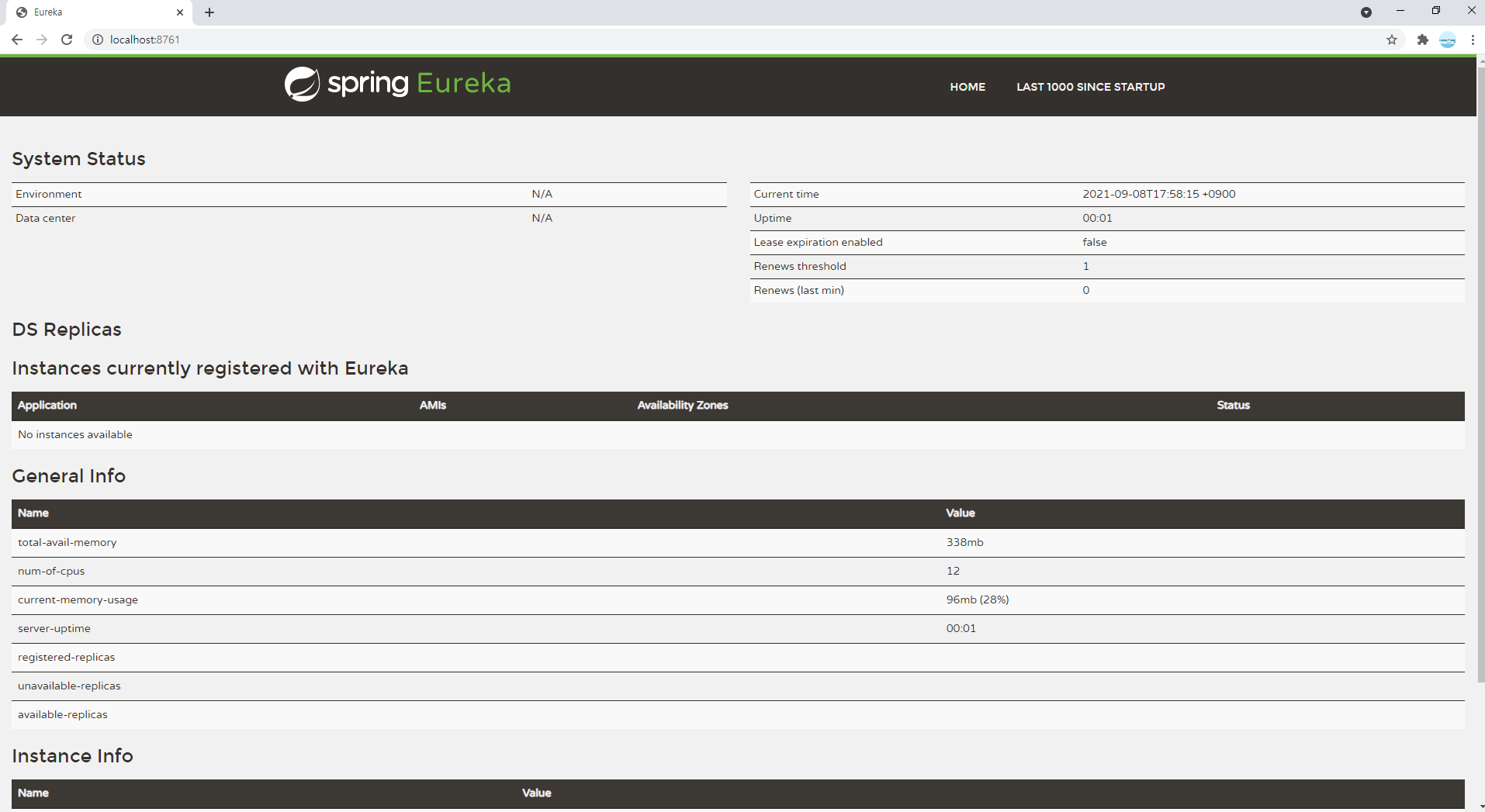Go back with the browser back arrow
The width and height of the screenshot is (1485, 812).
17,40
